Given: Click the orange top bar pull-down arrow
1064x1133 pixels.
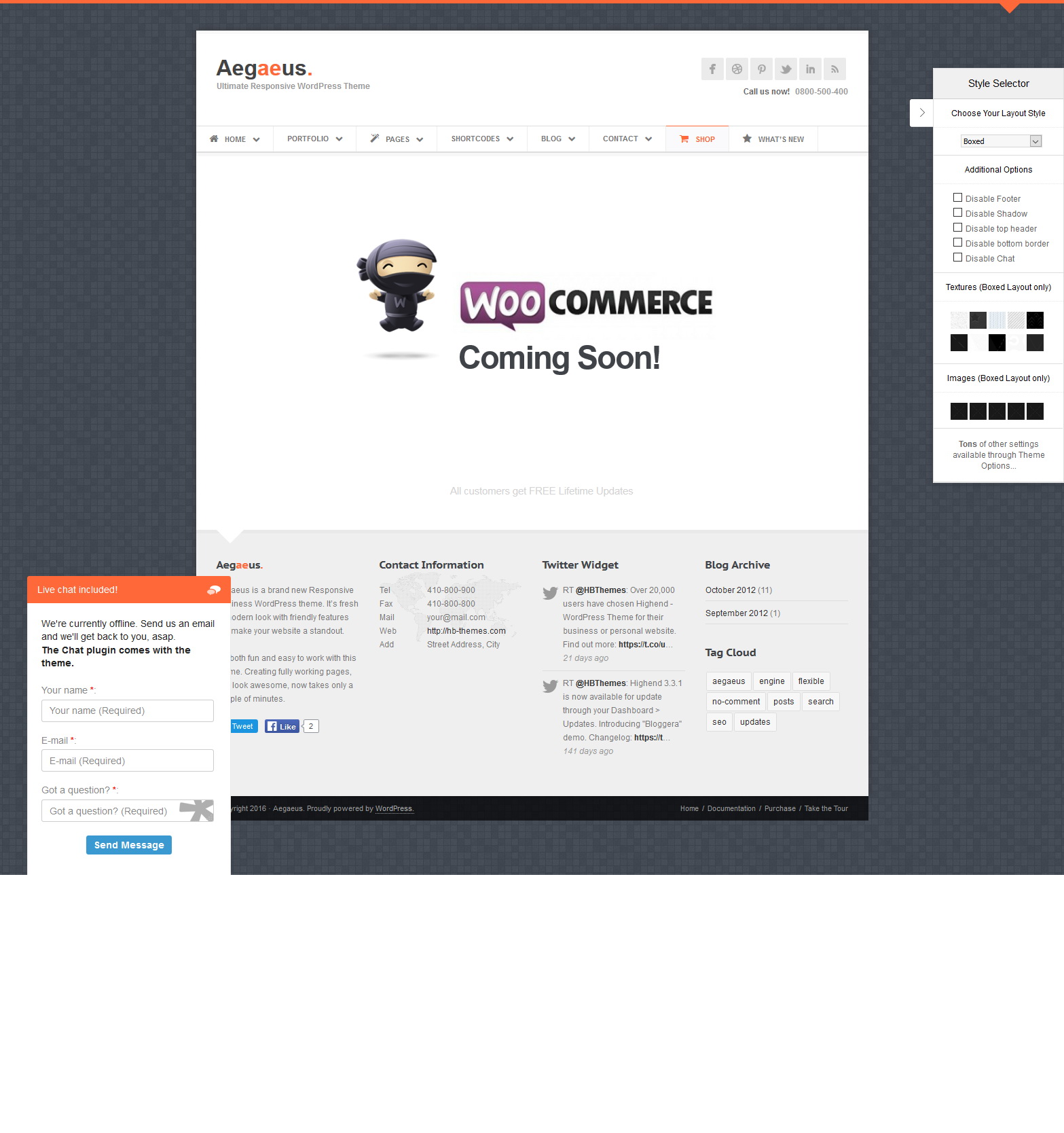Looking at the screenshot, I should coord(1010,7).
